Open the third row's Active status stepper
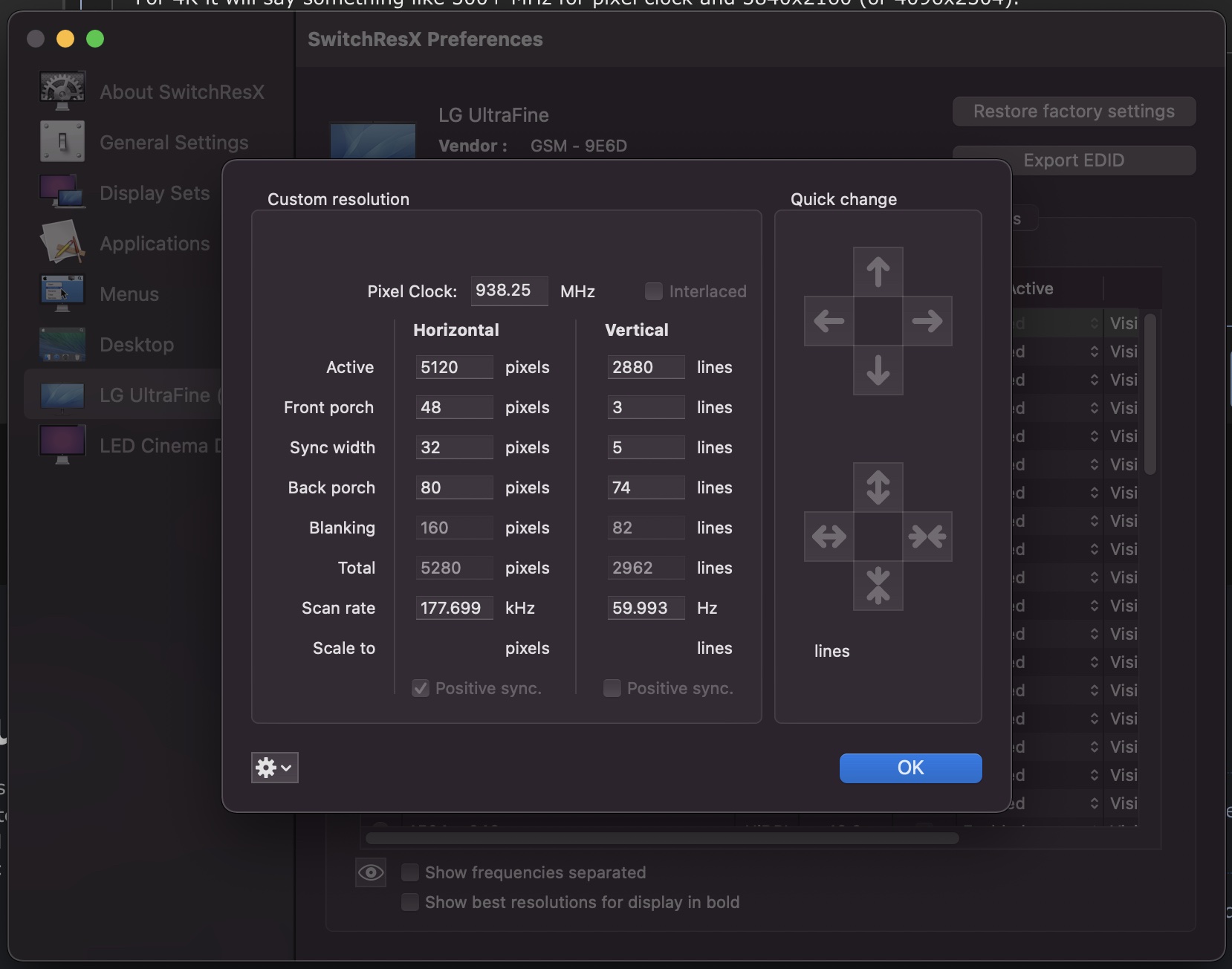The height and width of the screenshot is (969, 1232). 1095,380
